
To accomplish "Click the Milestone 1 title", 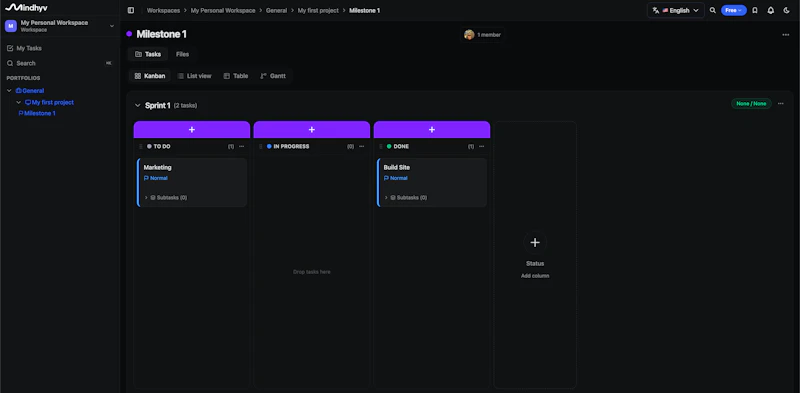I will 162,34.
